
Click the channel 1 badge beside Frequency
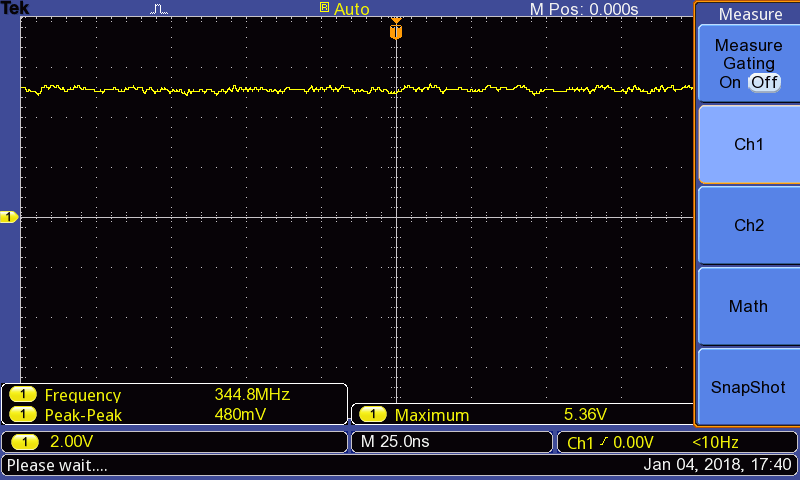(23, 395)
